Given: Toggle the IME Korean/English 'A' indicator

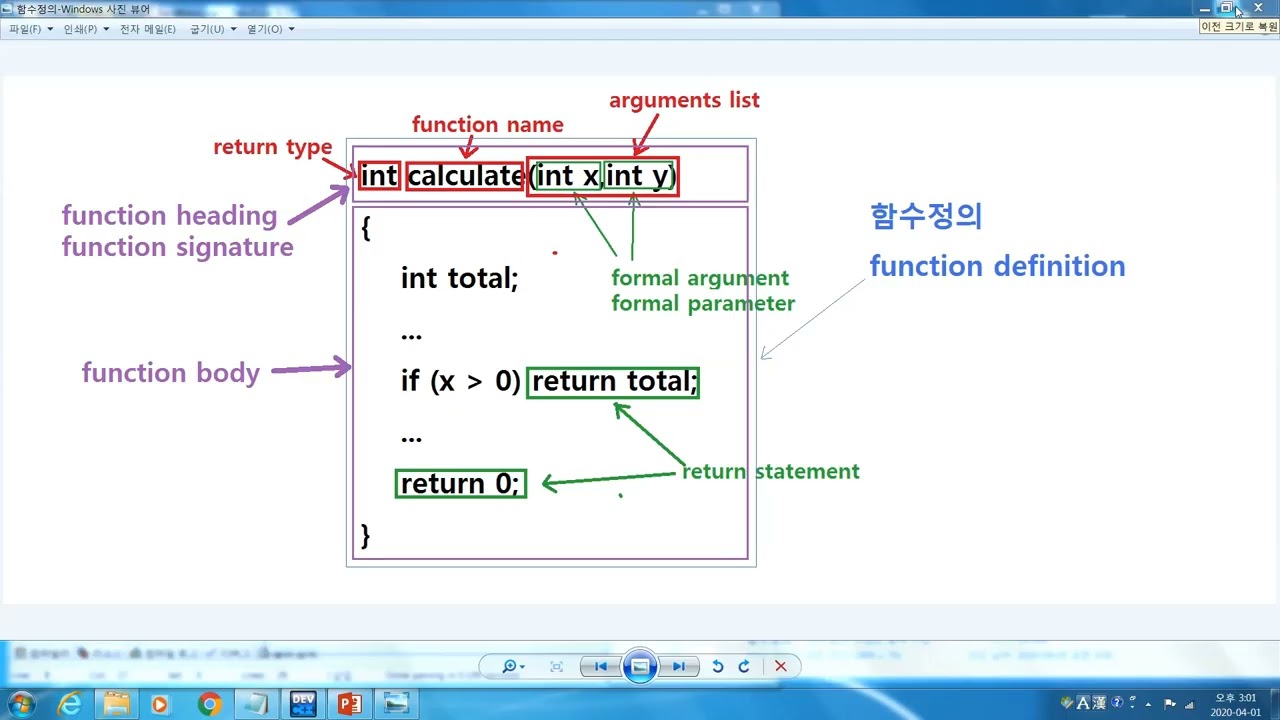Looking at the screenshot, I should click(x=1082, y=703).
